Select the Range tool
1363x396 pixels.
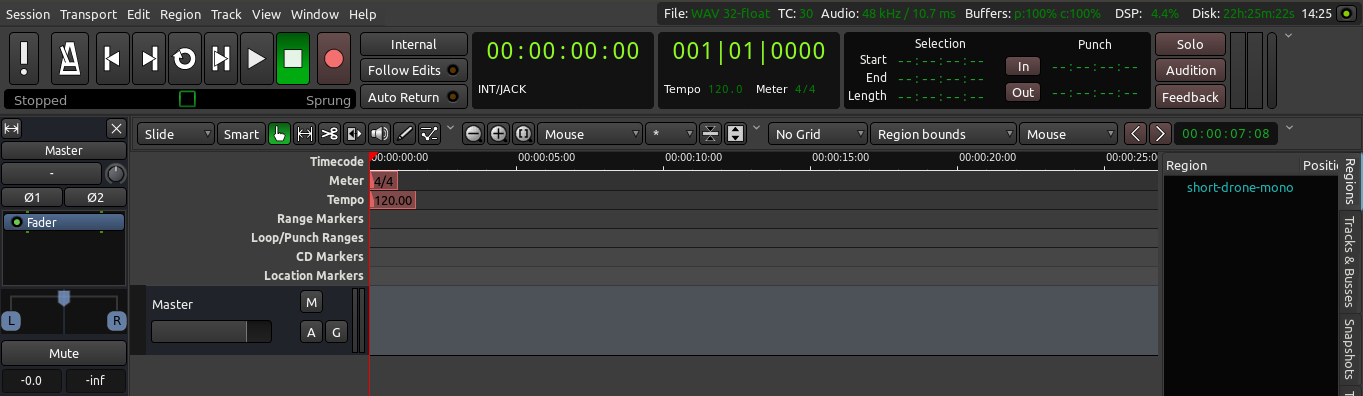pos(305,134)
